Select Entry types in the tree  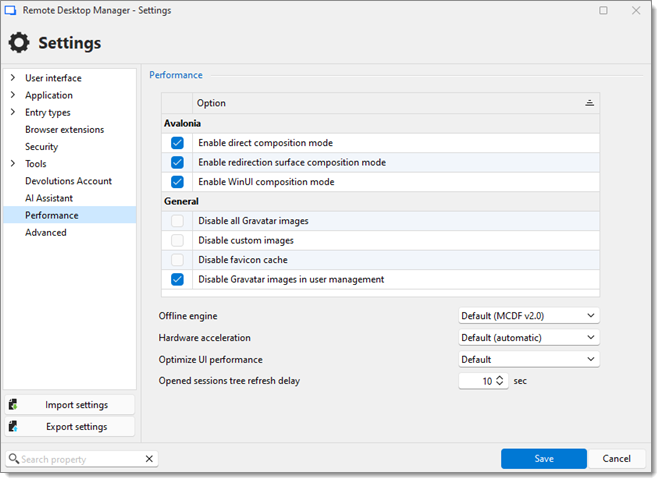48,113
